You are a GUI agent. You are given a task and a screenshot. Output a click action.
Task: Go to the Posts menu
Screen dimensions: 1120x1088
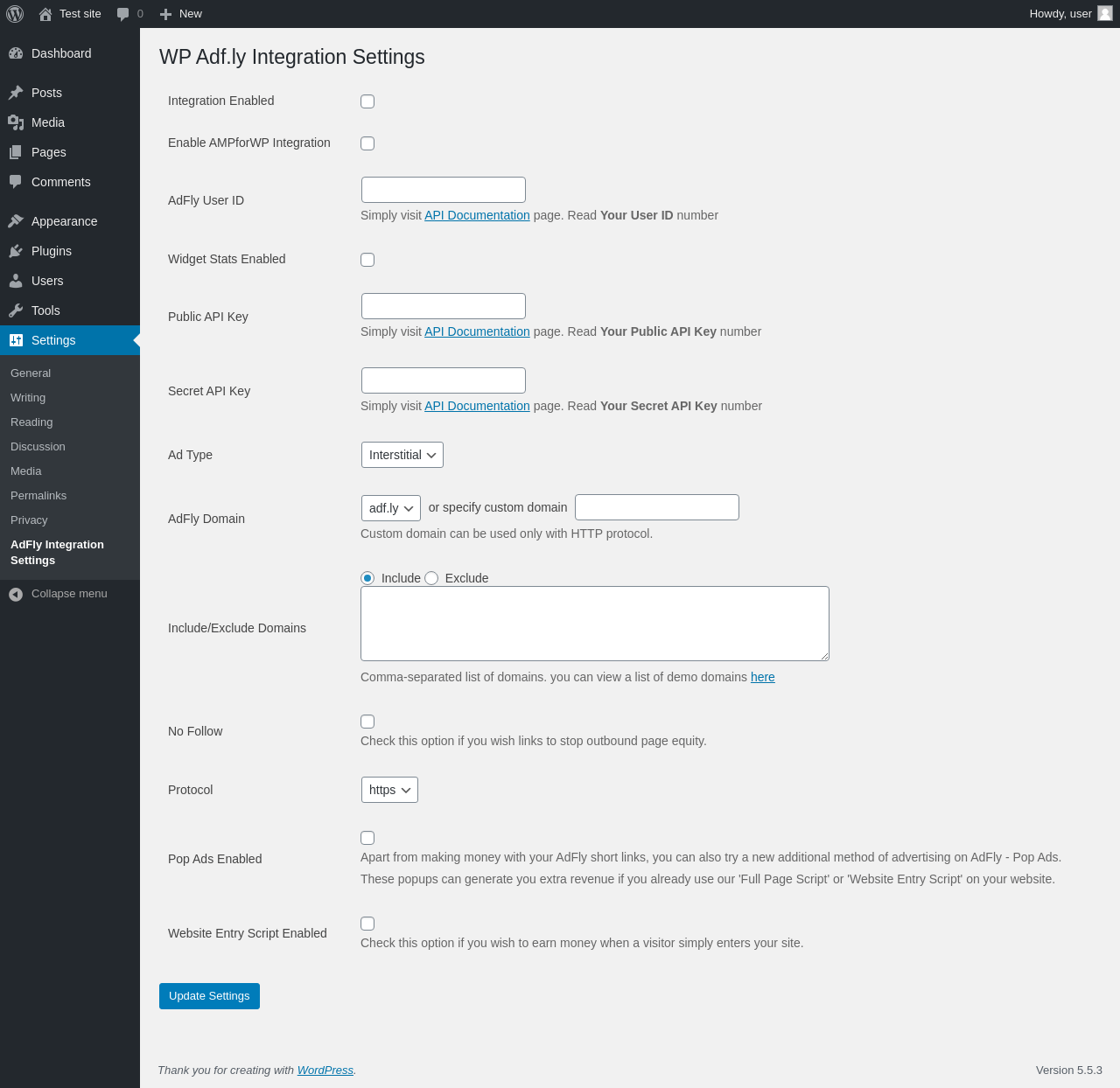pos(70,93)
